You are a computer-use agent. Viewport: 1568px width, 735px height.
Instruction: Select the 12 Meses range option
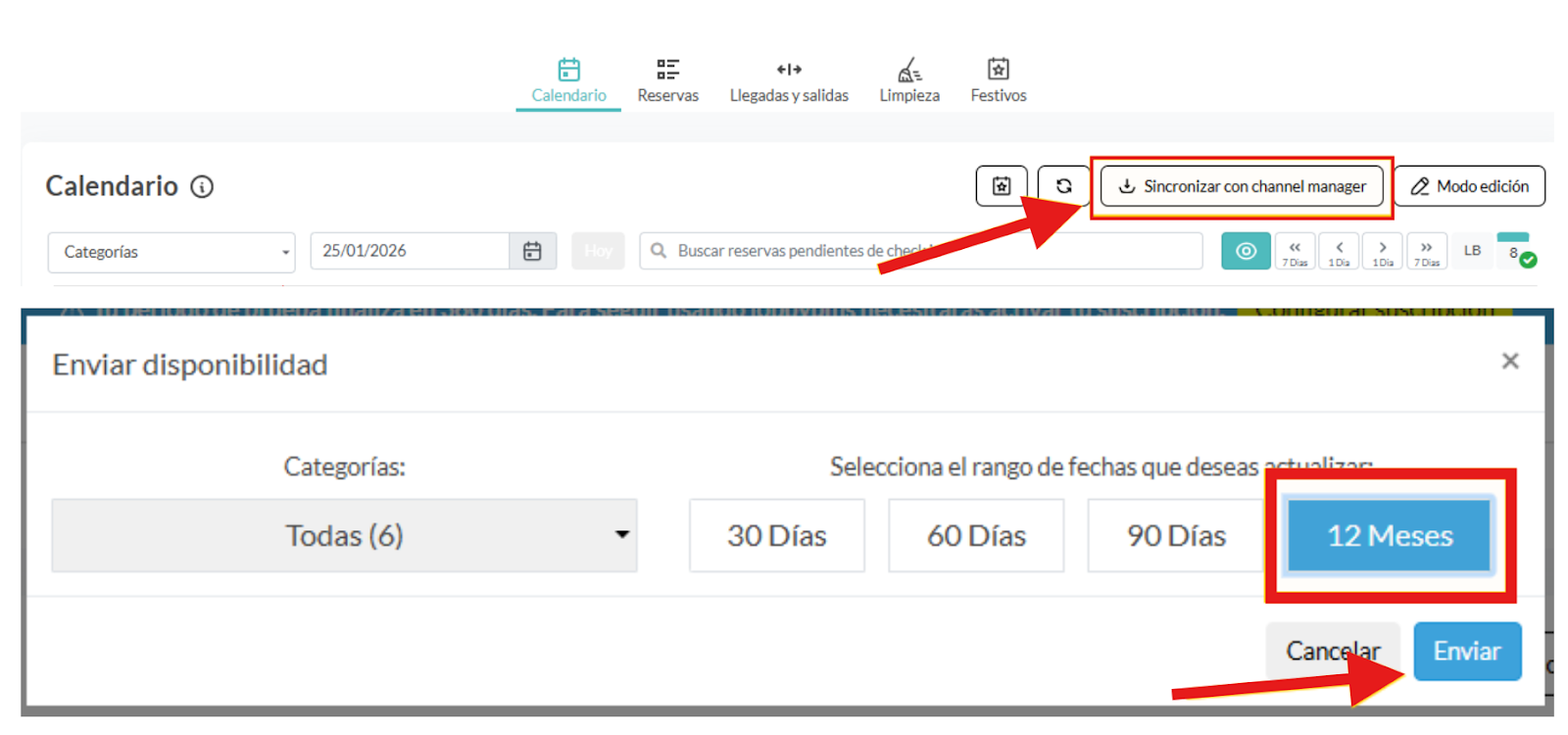point(1389,536)
